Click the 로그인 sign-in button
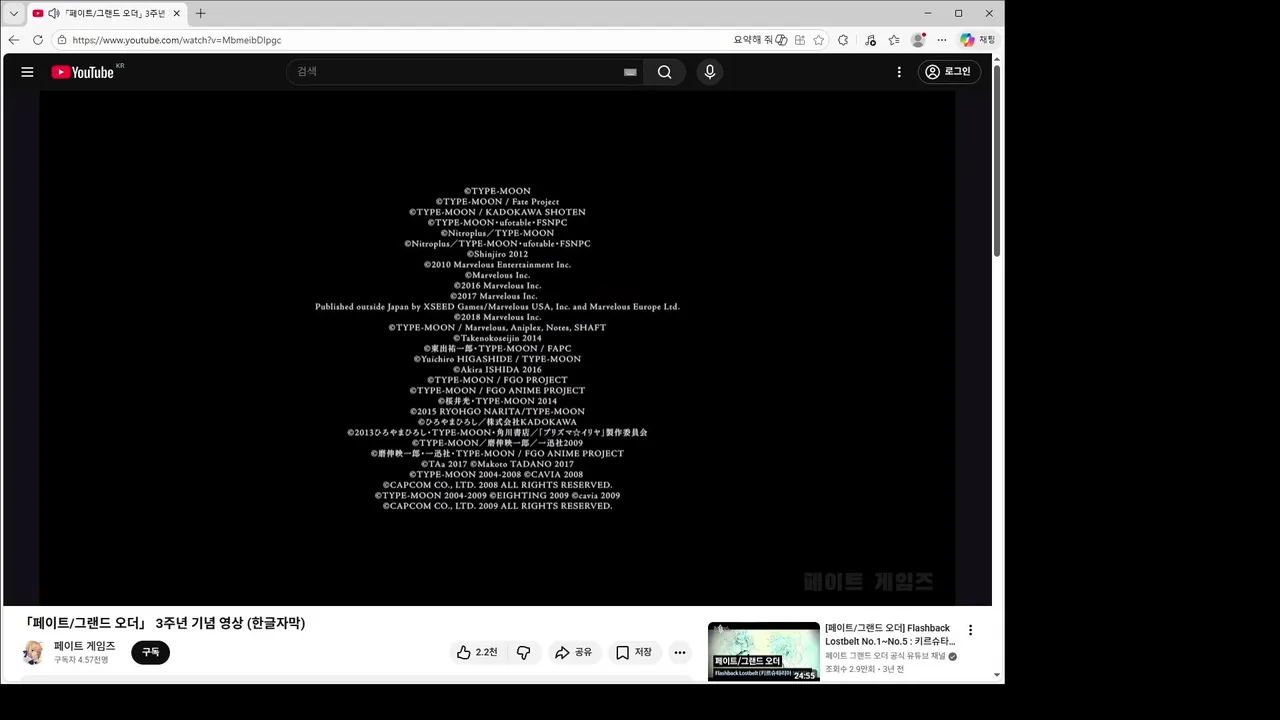Screen dimensions: 1280x720 [949, 72]
